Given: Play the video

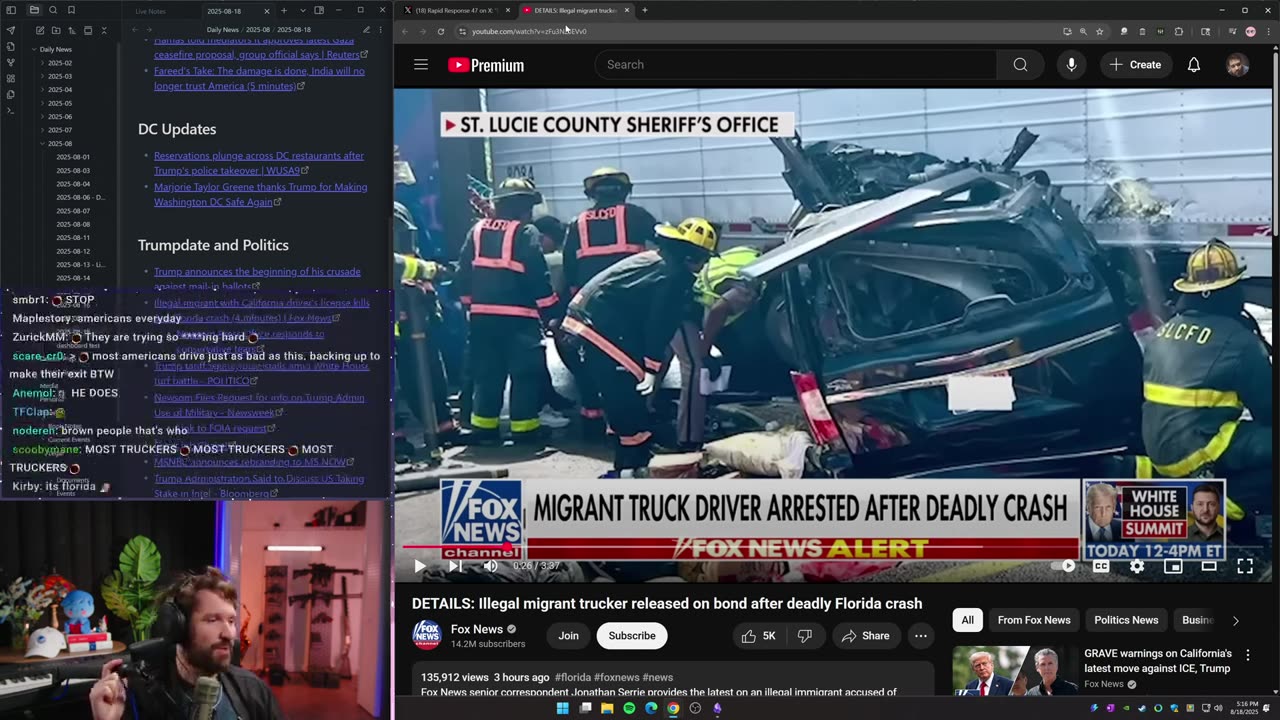Looking at the screenshot, I should click(x=420, y=566).
